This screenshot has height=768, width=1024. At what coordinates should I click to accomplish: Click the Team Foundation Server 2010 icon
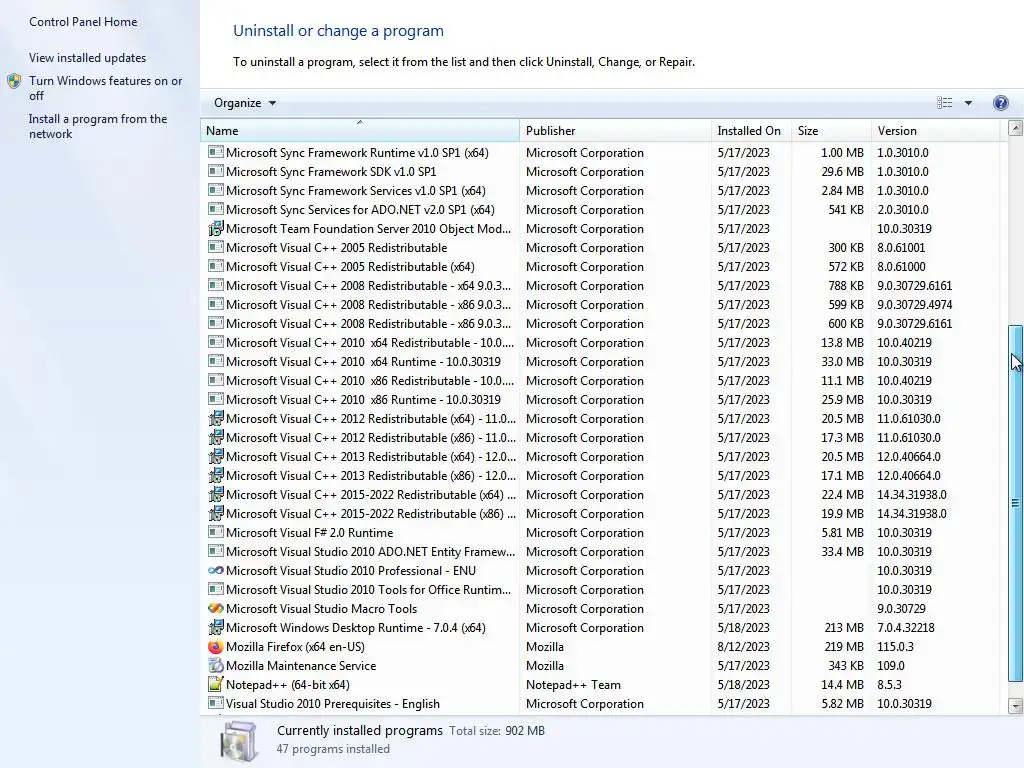215,229
